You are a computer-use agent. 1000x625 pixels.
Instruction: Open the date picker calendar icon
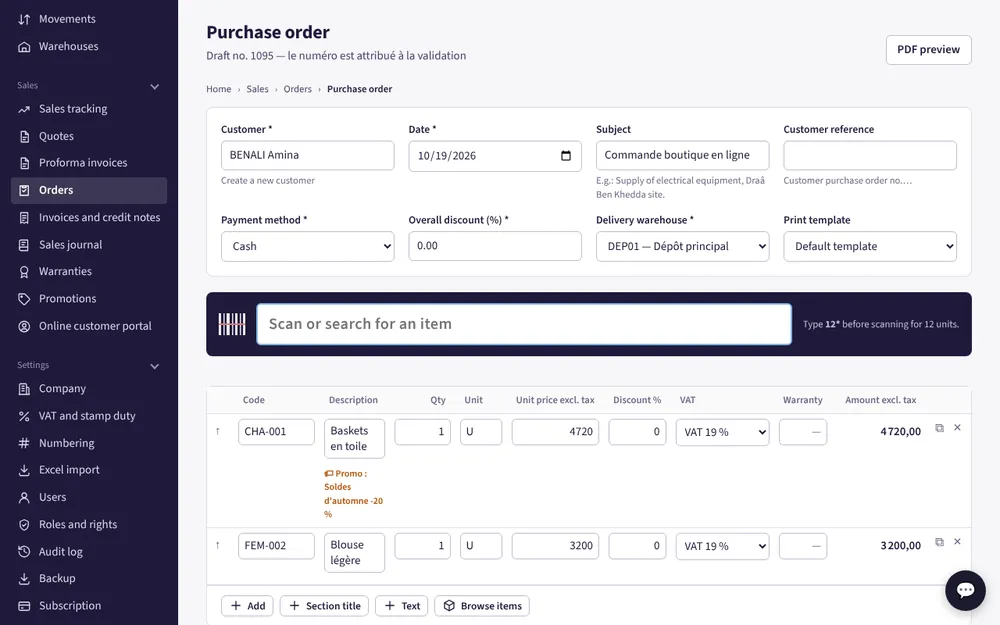pyautogui.click(x=566, y=156)
